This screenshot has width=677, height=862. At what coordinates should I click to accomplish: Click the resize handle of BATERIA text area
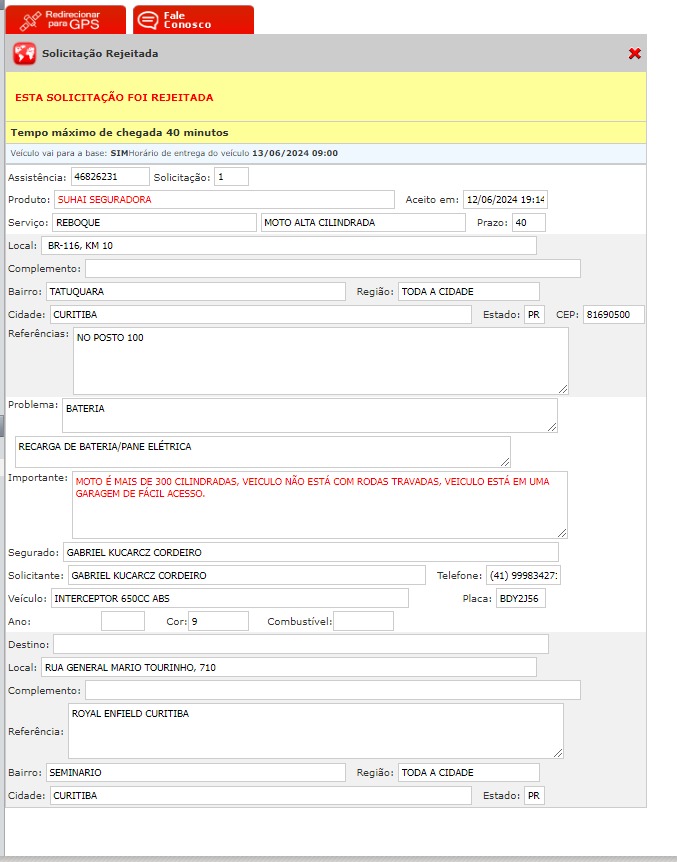coord(552,427)
